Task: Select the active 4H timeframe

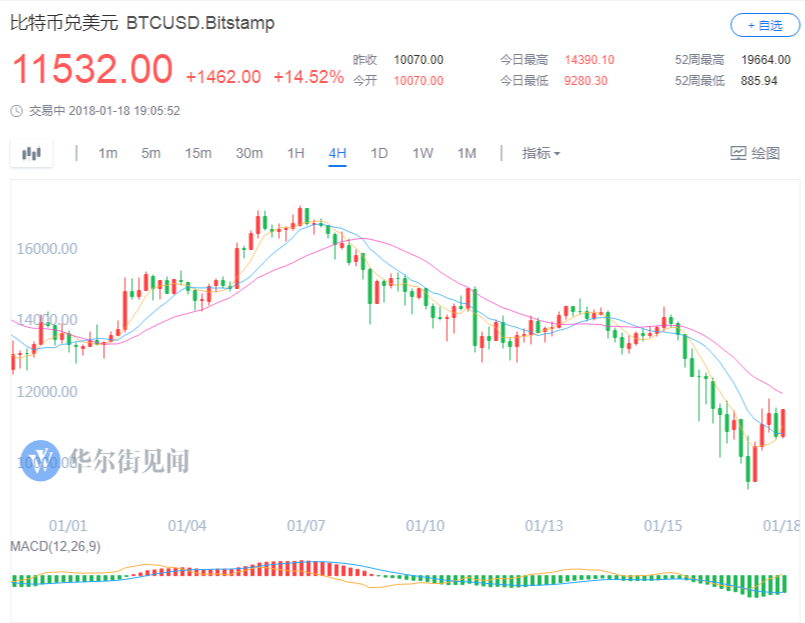Action: tap(337, 153)
